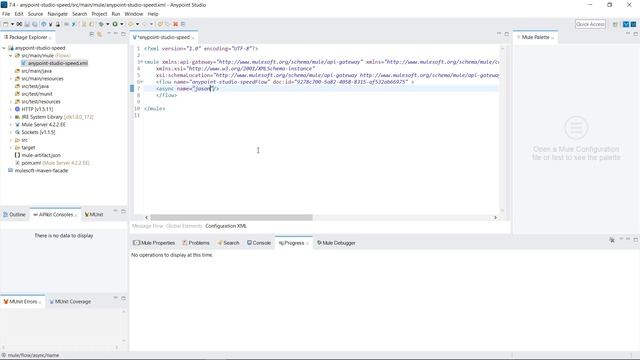Open the Edit menu

coord(19,14)
